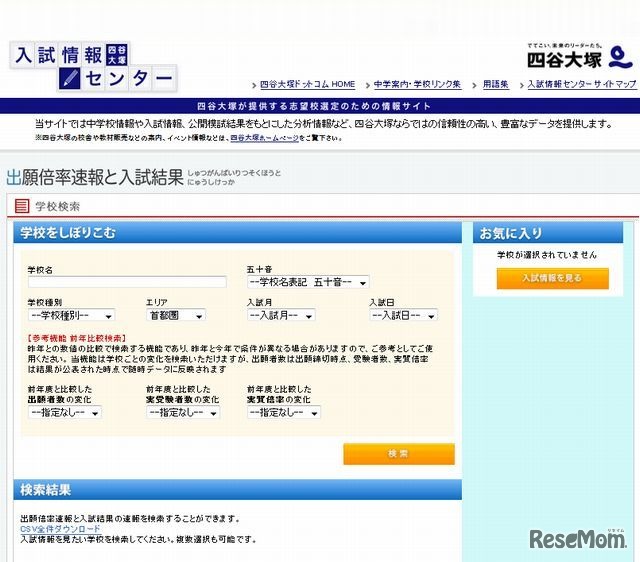Viewport: 640px width, 562px height.
Task: Open 中学案内・学校リンク集 link
Action: 417,84
